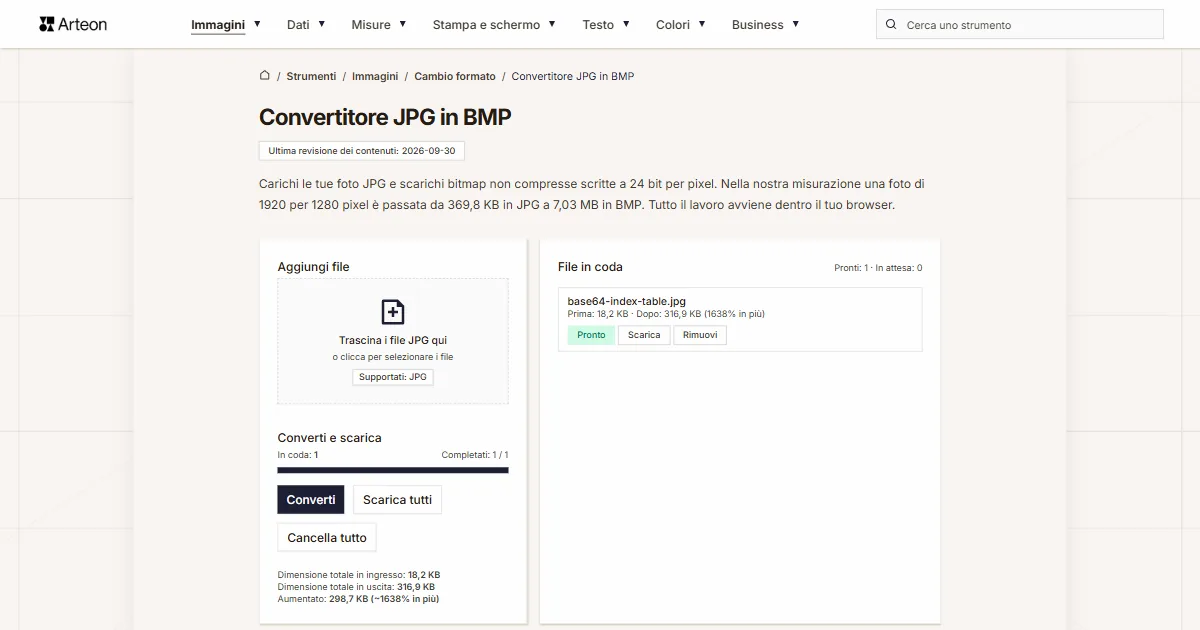Click the conversion progress bar
This screenshot has height=630, width=1200.
point(393,470)
